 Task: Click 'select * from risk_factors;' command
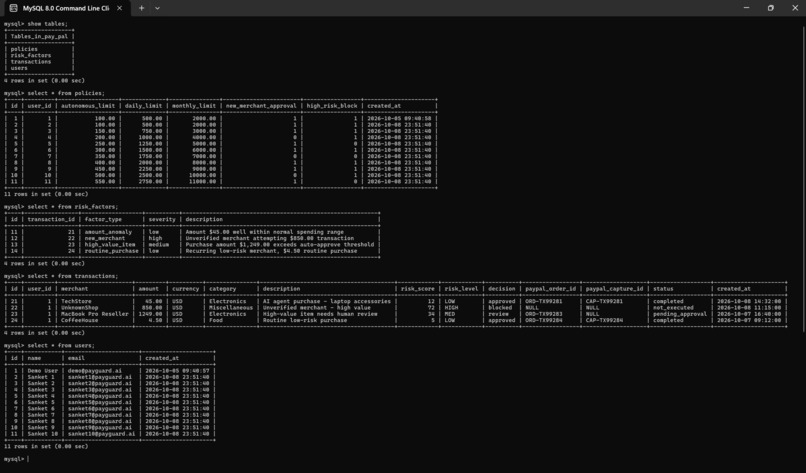pos(72,207)
